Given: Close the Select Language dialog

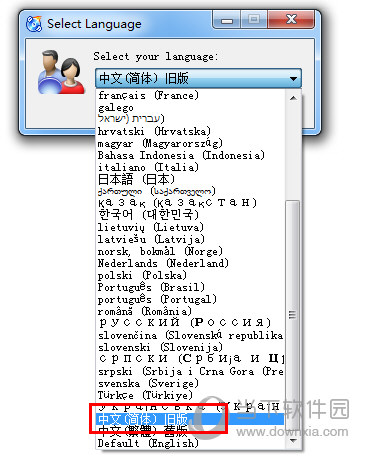Looking at the screenshot, I should pyautogui.click(x=291, y=20).
